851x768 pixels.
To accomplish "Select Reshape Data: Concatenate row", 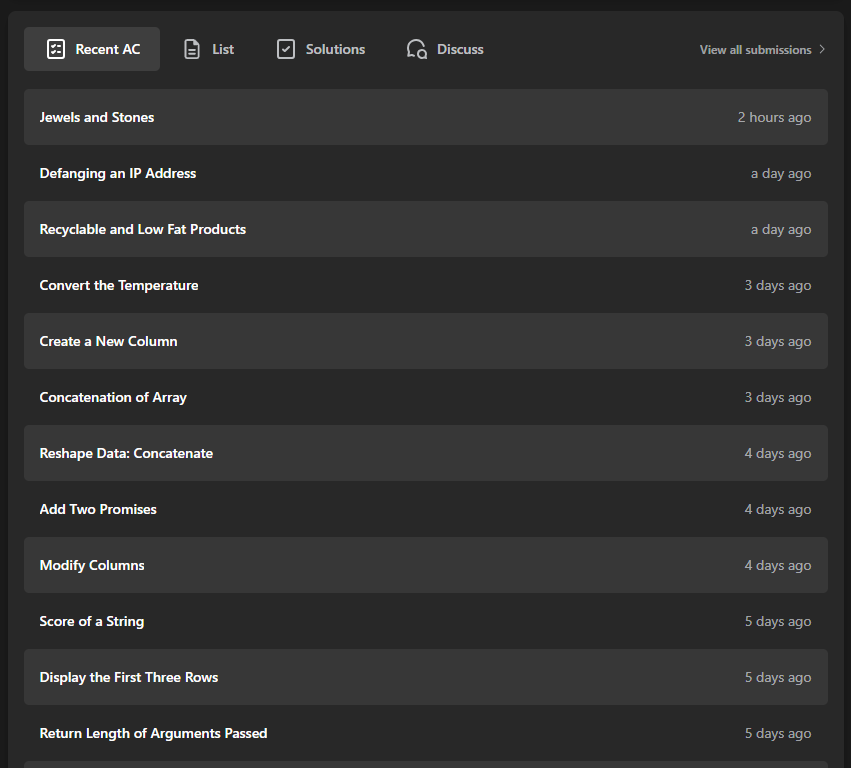I will point(126,453).
